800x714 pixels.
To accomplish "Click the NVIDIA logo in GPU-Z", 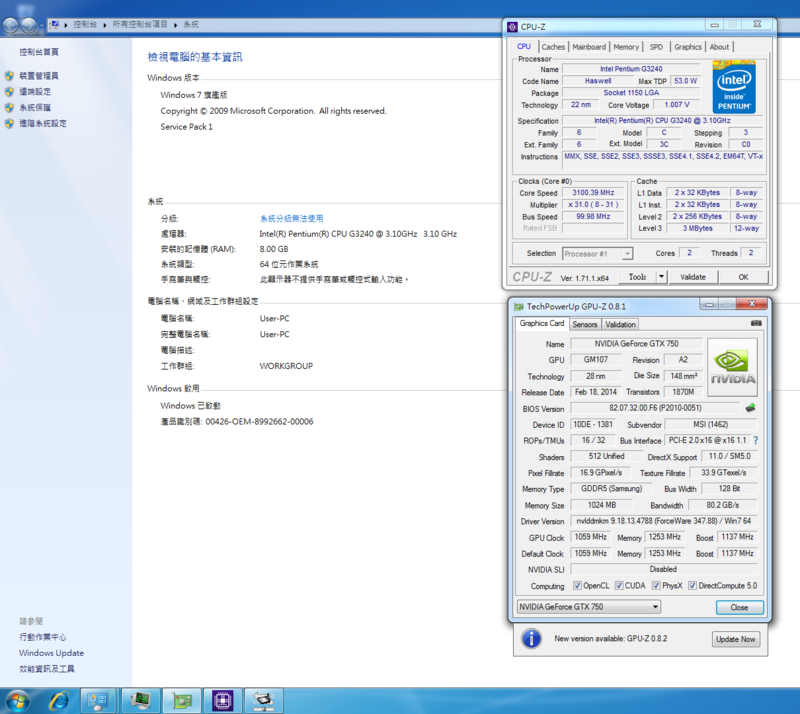I will coord(733,367).
